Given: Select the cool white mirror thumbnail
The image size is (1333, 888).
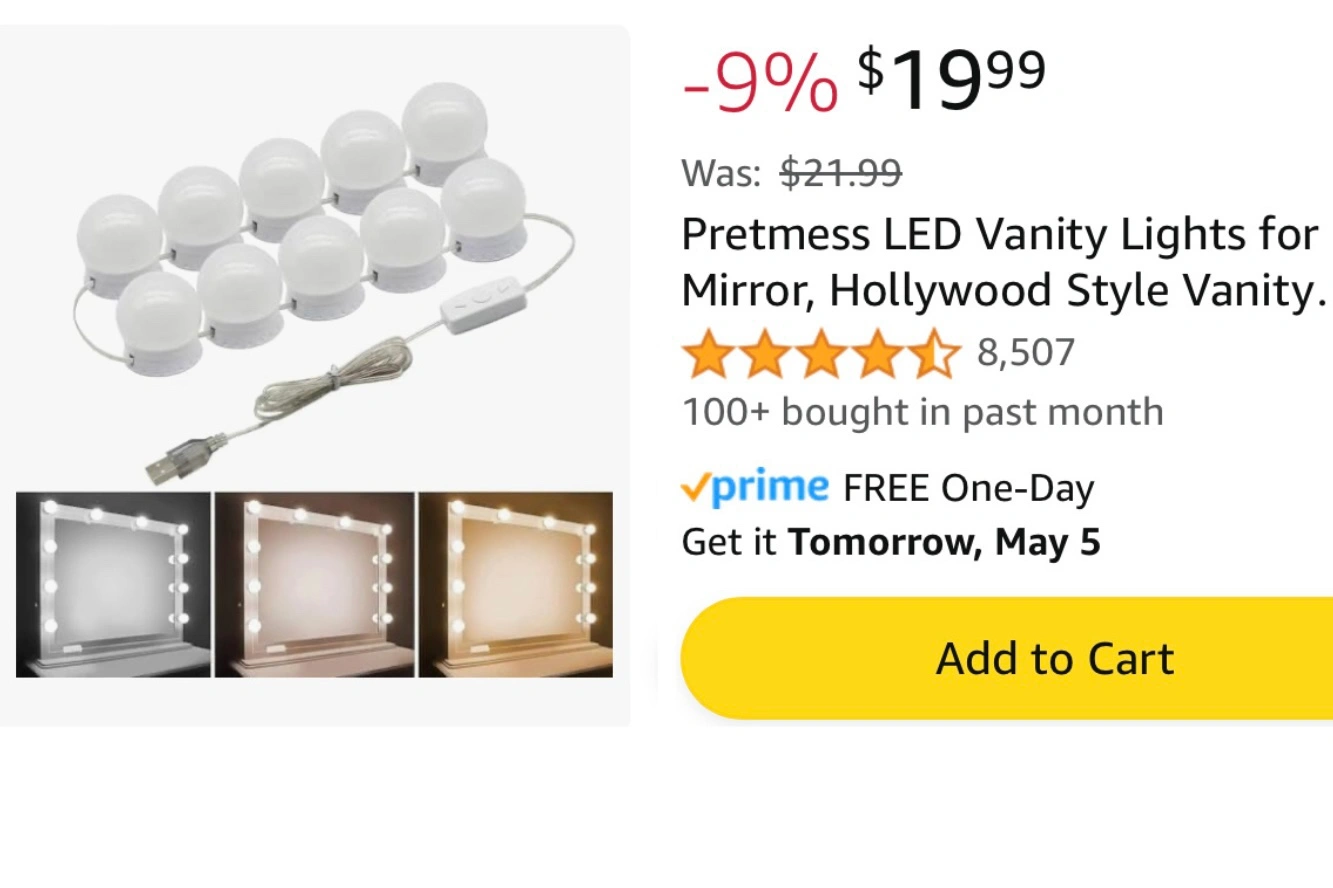Looking at the screenshot, I should coord(113,584).
